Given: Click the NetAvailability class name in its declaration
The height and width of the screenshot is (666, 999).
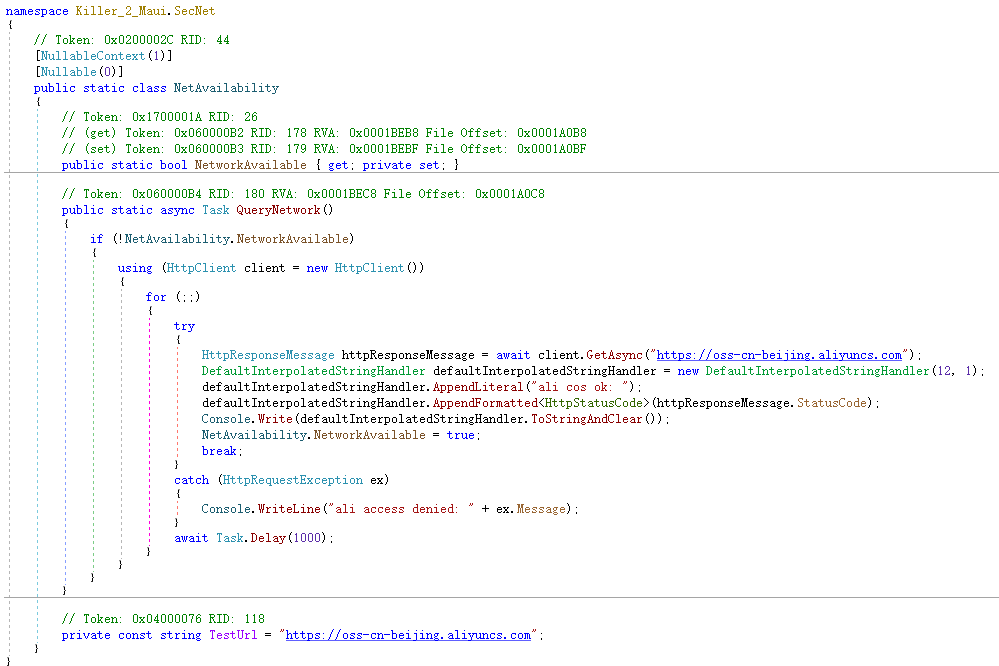Looking at the screenshot, I should [x=226, y=88].
